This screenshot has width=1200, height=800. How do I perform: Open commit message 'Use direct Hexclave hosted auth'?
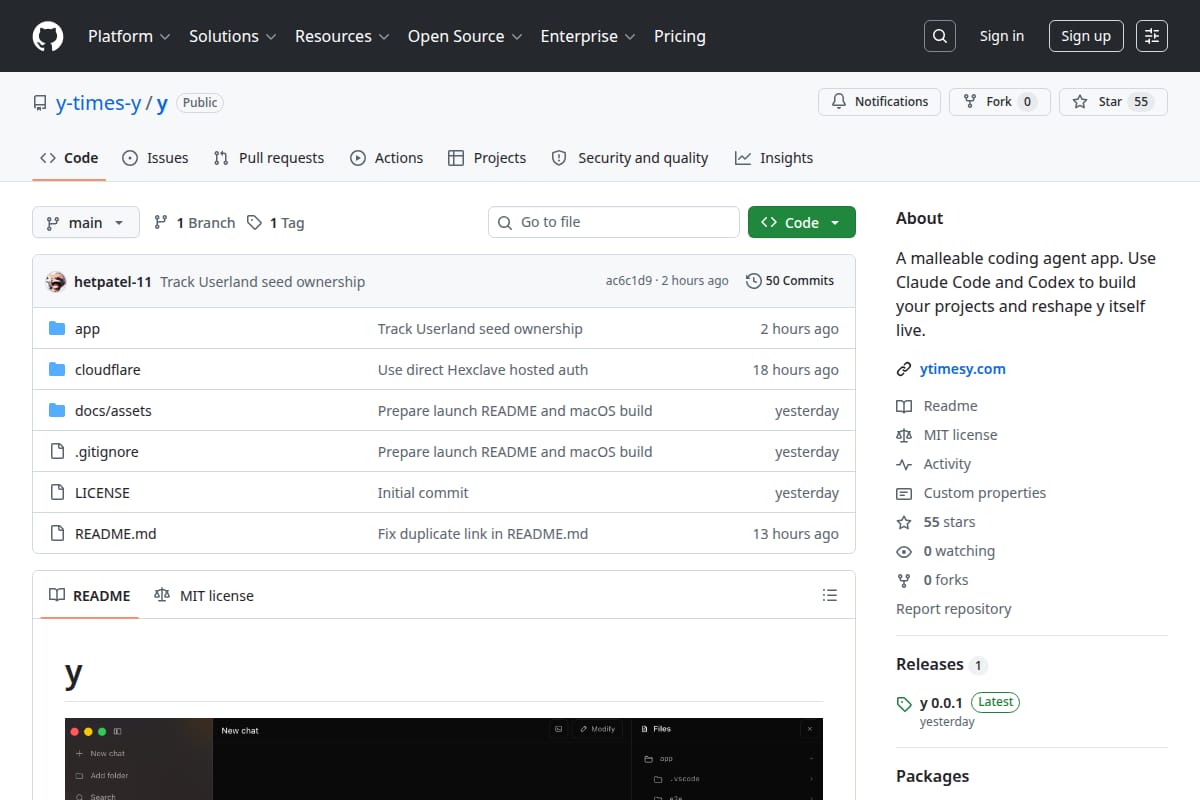[483, 370]
